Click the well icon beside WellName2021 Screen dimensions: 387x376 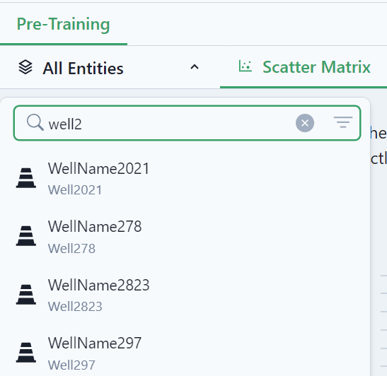26,178
